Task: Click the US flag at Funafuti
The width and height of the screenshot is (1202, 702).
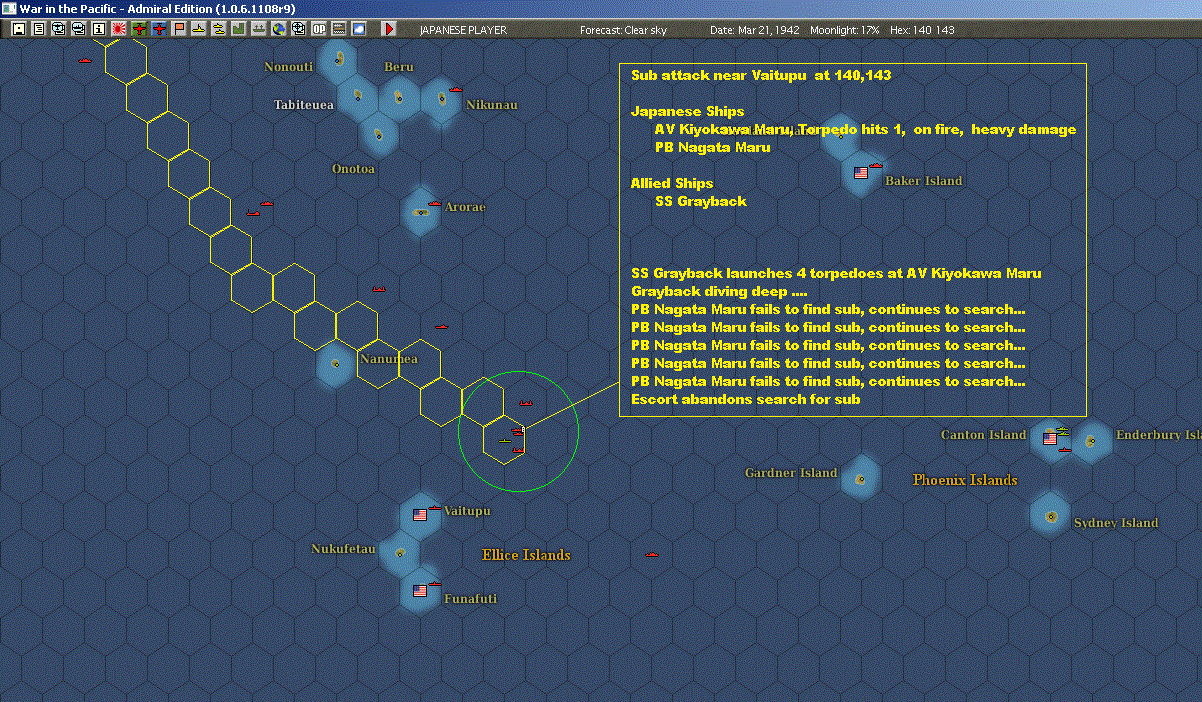Action: click(420, 590)
